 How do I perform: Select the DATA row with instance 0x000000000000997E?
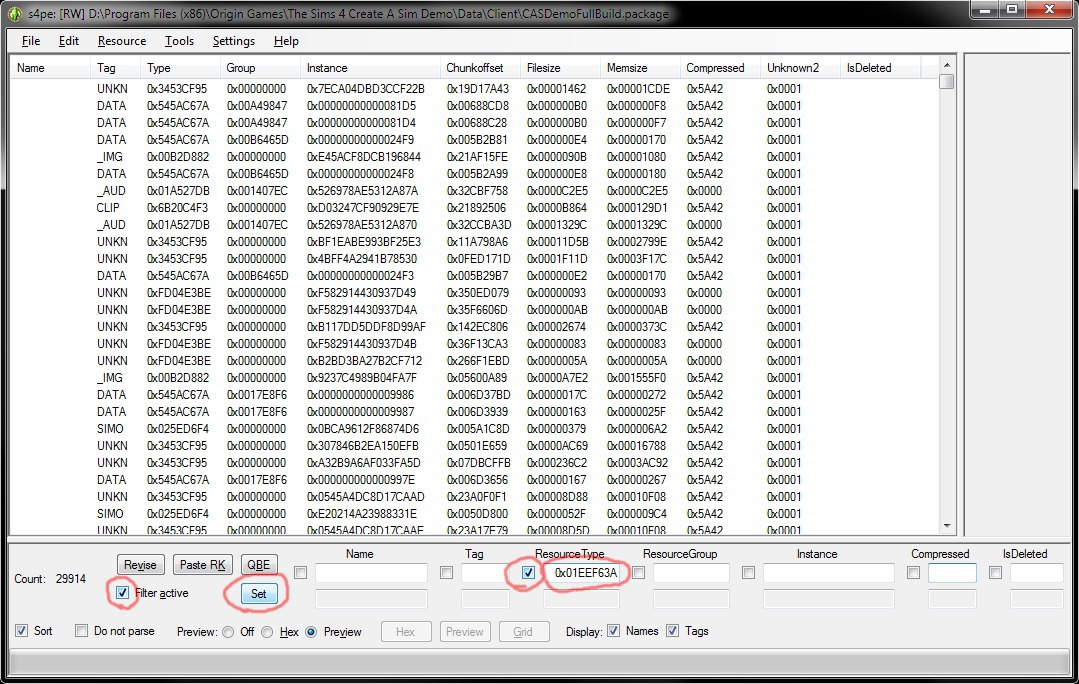pos(475,480)
